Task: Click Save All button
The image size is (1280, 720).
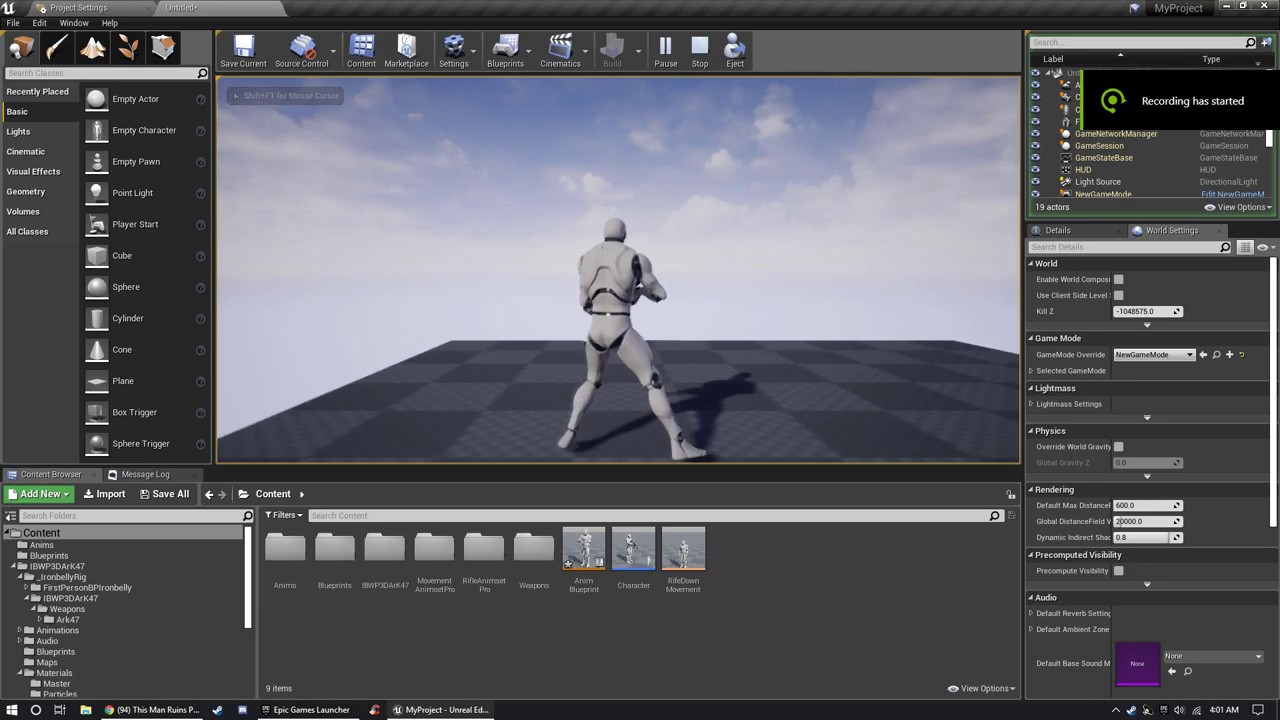Action: pyautogui.click(x=164, y=494)
